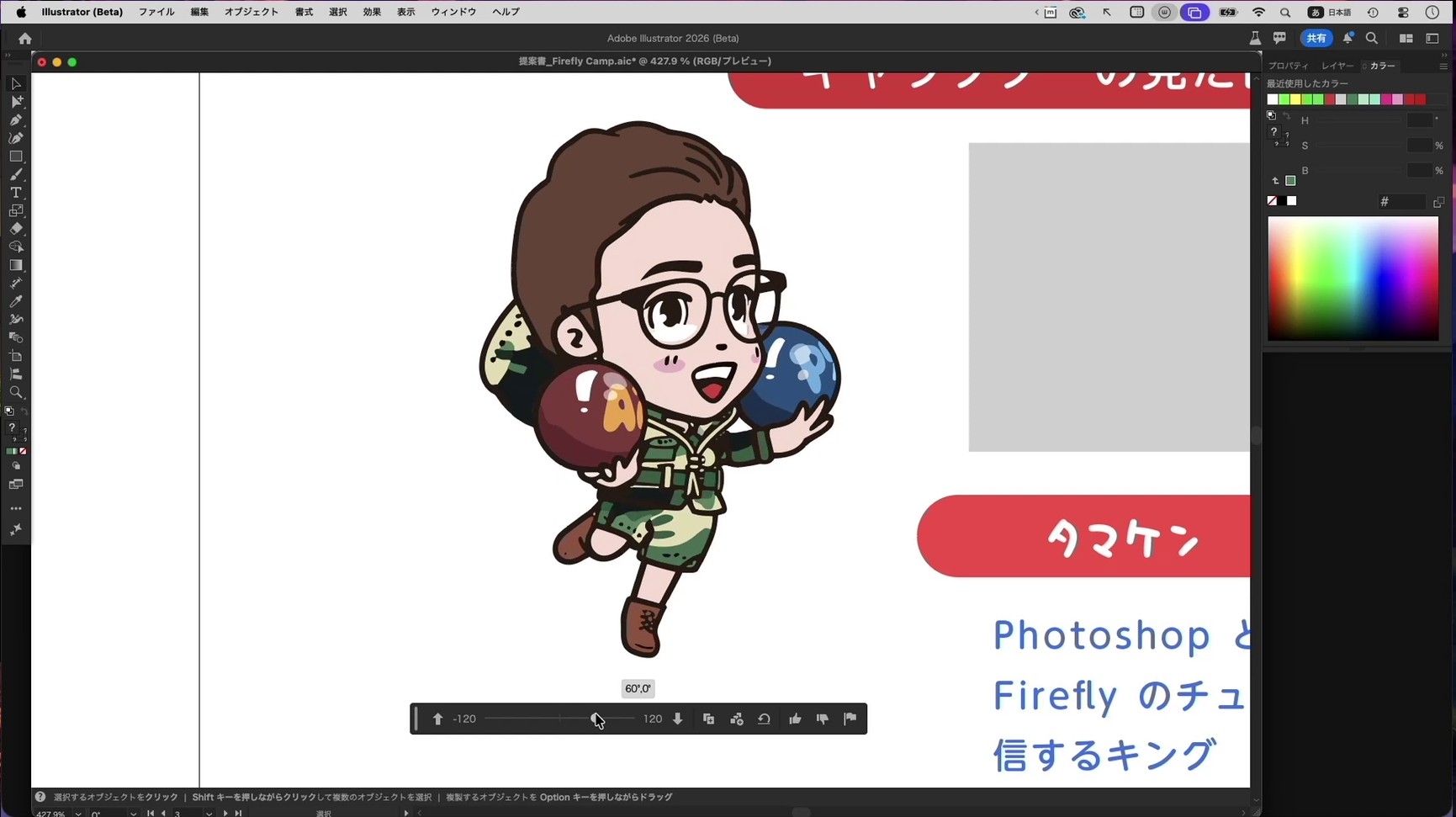Screen dimensions: 1456x817
Task: Open the オブジェクト menu
Action: click(251, 12)
